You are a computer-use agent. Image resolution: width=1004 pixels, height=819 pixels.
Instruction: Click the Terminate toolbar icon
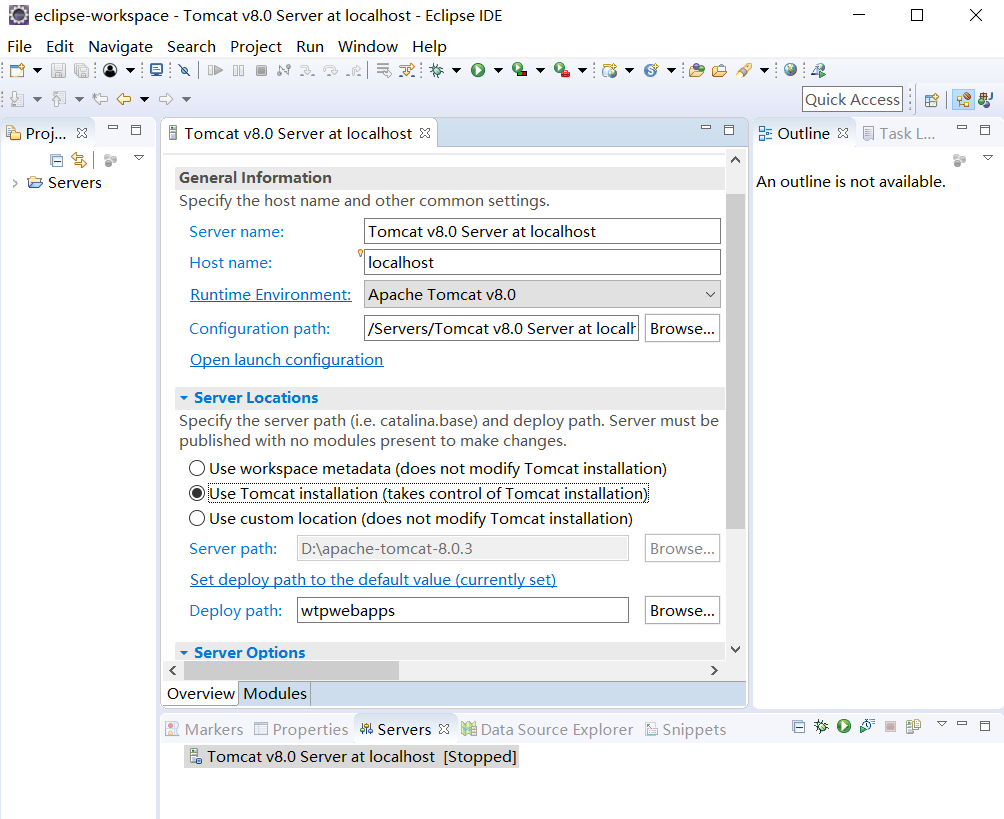coord(261,70)
